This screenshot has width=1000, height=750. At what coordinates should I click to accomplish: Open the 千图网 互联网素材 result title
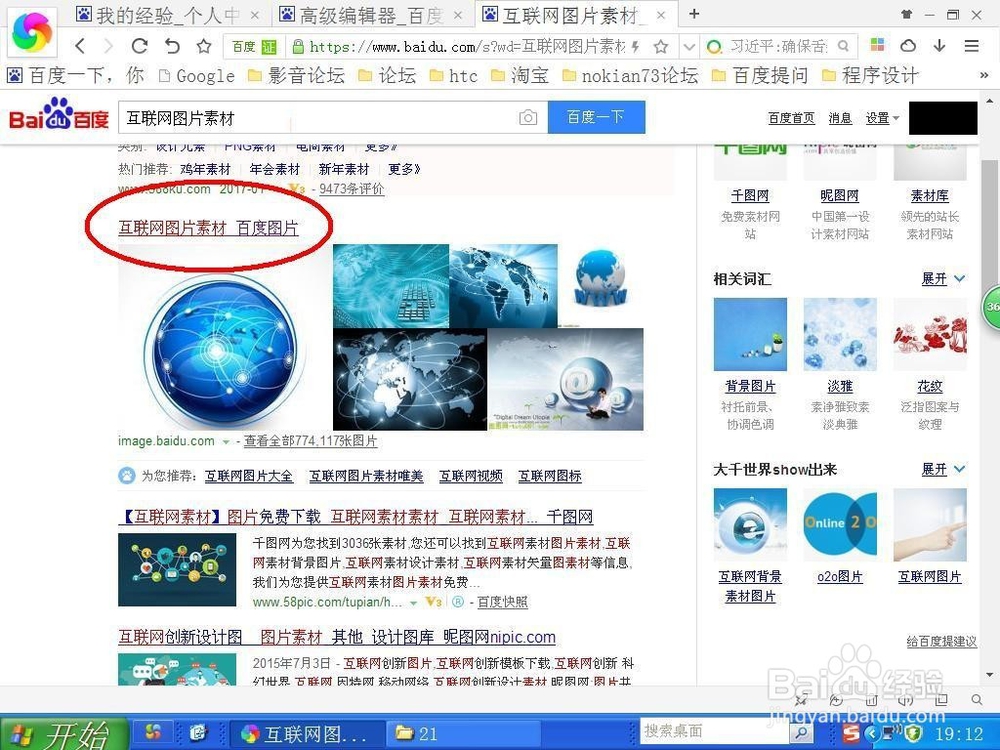pyautogui.click(x=356, y=517)
